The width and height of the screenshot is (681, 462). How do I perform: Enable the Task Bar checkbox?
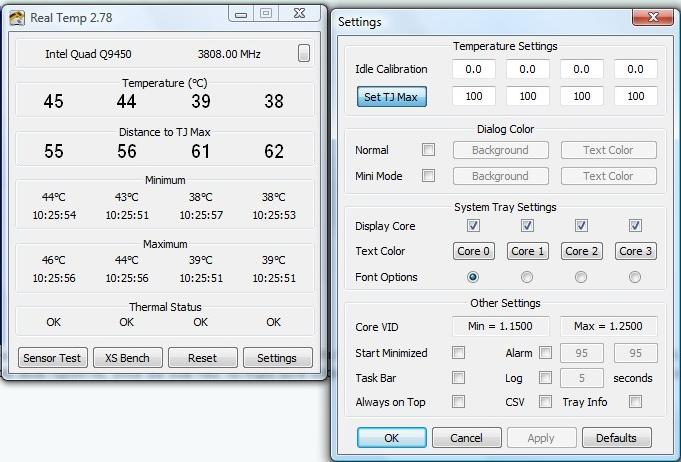pos(458,377)
